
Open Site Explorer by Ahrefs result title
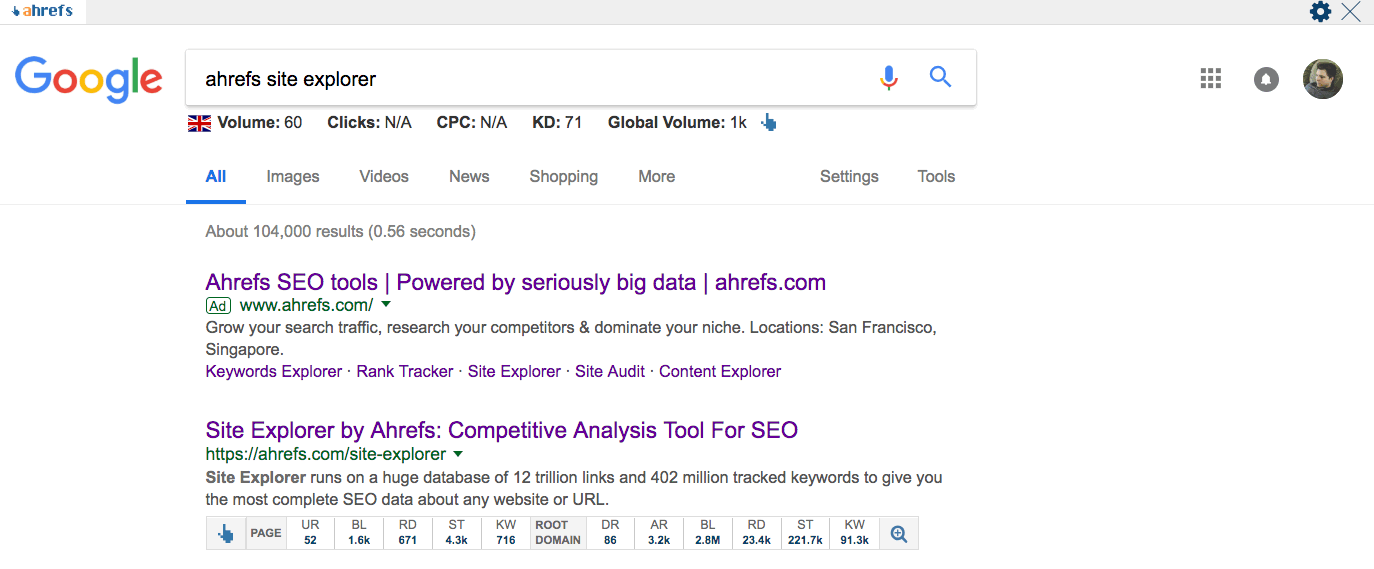502,431
